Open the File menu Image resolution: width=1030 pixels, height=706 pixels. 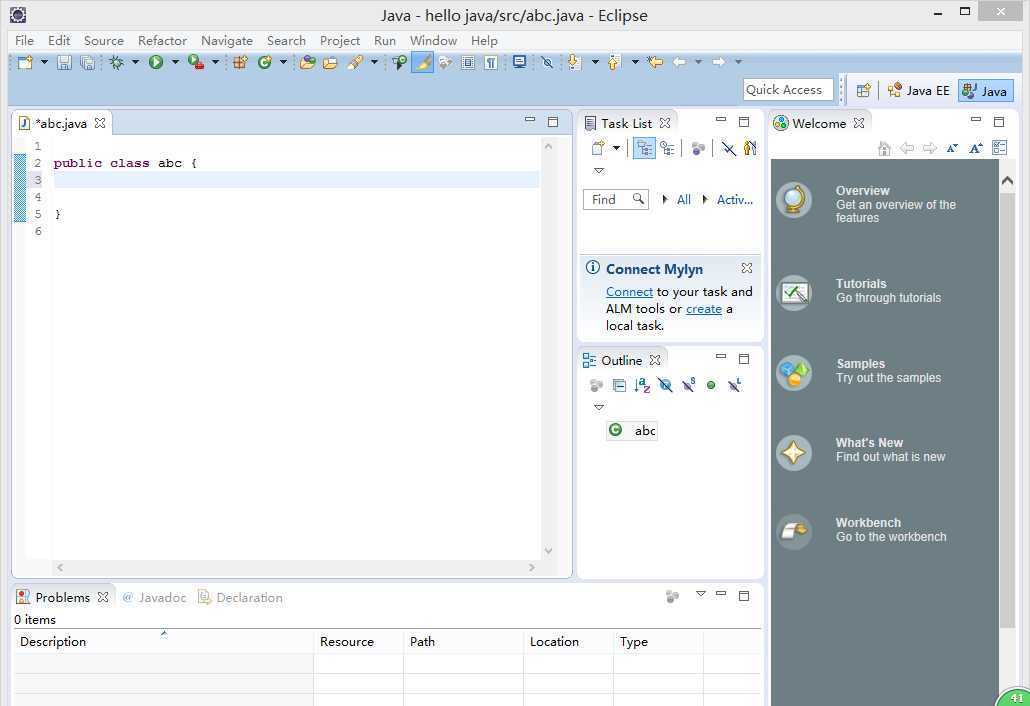click(x=24, y=41)
